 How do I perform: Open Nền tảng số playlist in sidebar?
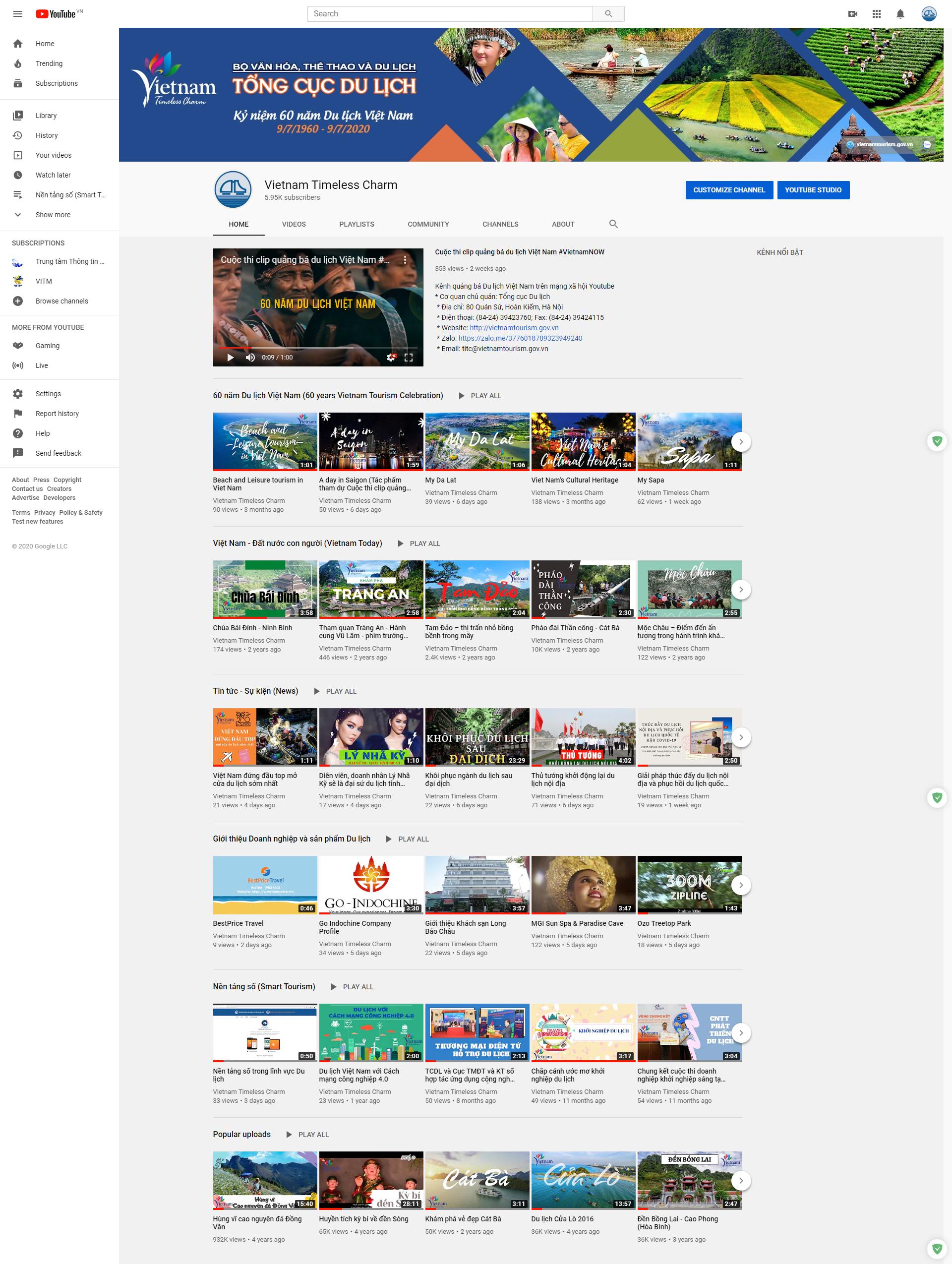[x=59, y=195]
